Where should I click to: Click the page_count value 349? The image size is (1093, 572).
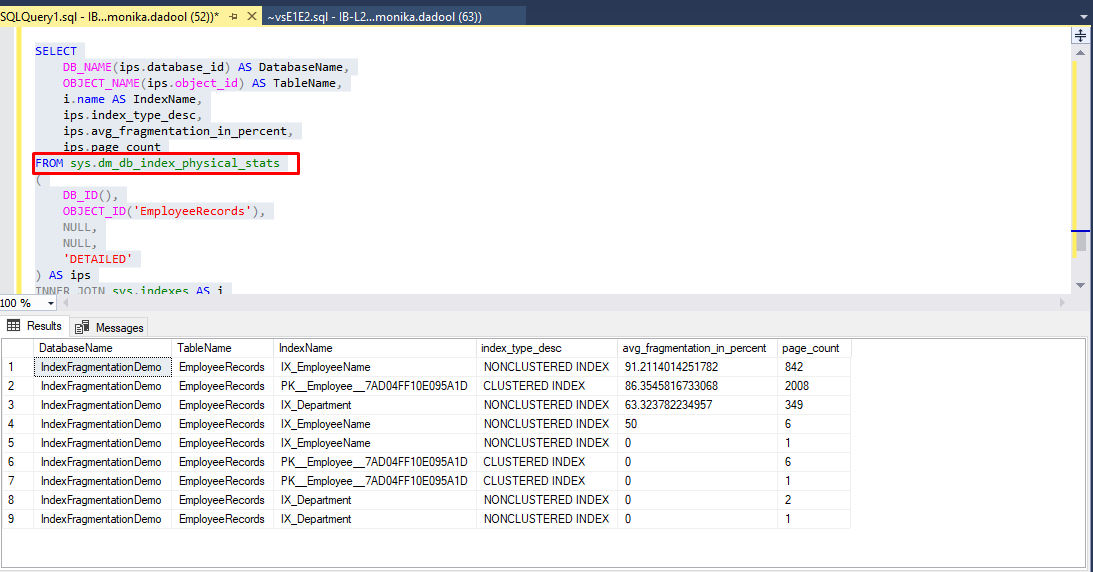(x=793, y=405)
